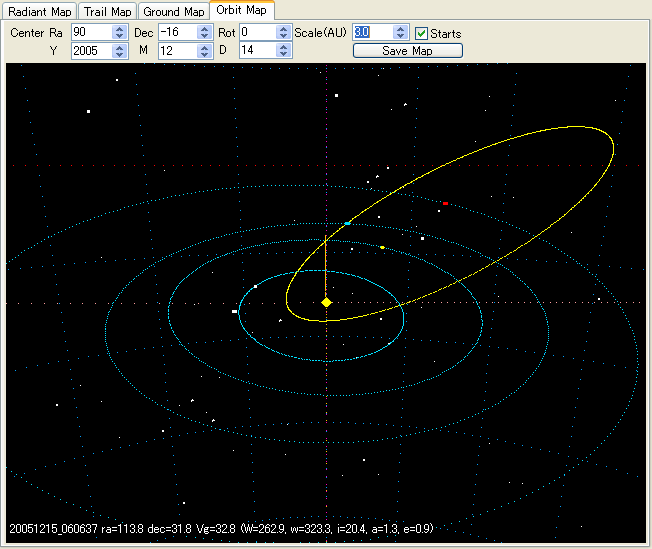Click the Dec value field
The image size is (652, 549).
pos(178,33)
